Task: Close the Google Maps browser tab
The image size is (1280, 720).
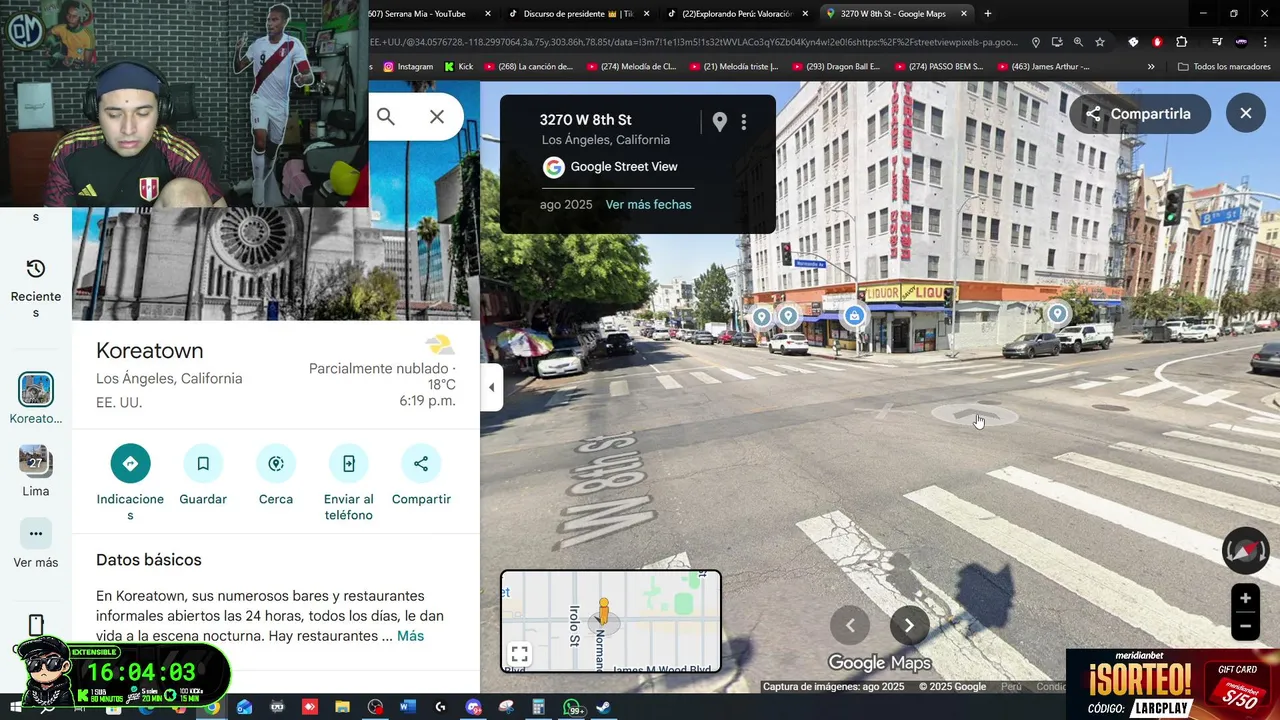Action: pyautogui.click(x=964, y=14)
